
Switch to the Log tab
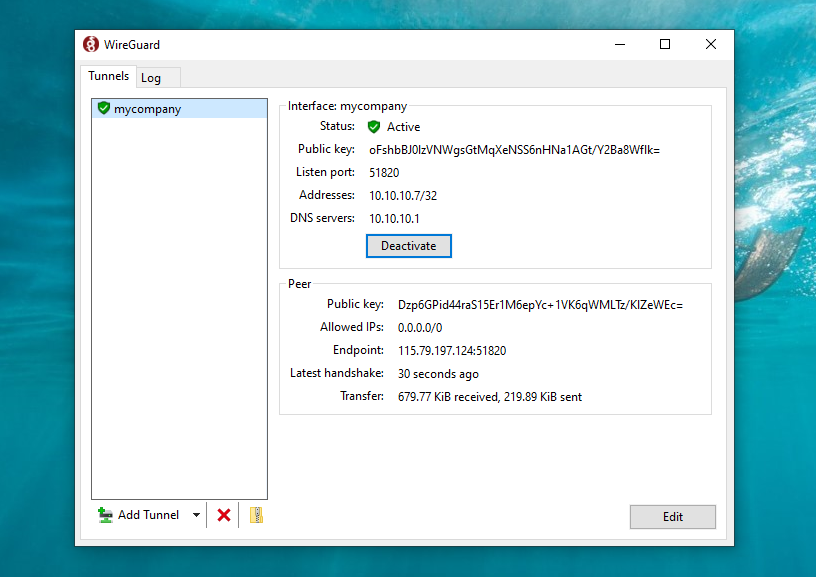[158, 78]
